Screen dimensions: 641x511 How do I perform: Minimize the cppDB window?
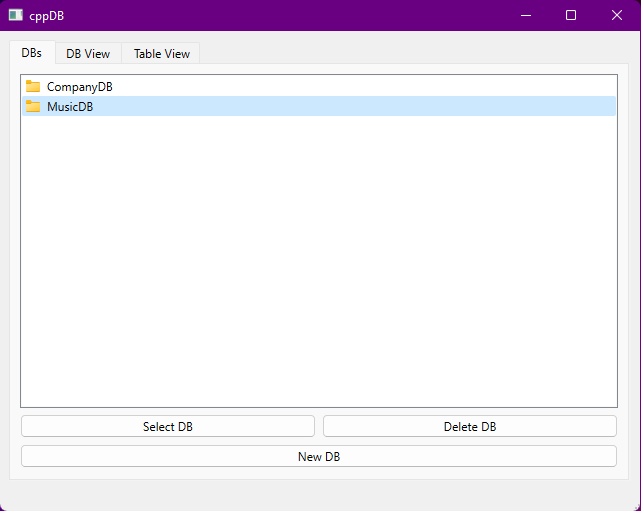(x=526, y=16)
